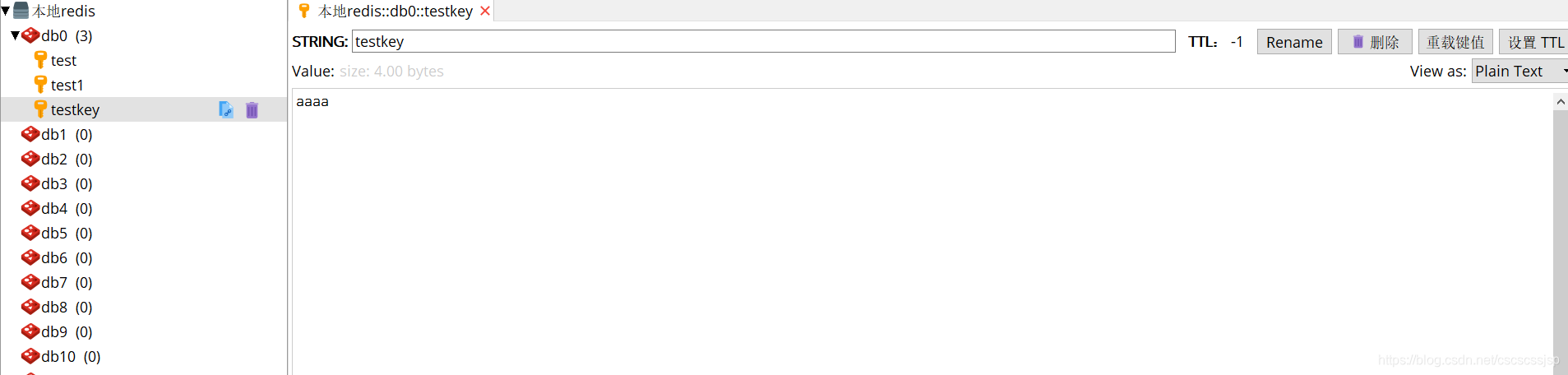This screenshot has width=1568, height=375.
Task: Click the Rename button
Action: [x=1294, y=42]
